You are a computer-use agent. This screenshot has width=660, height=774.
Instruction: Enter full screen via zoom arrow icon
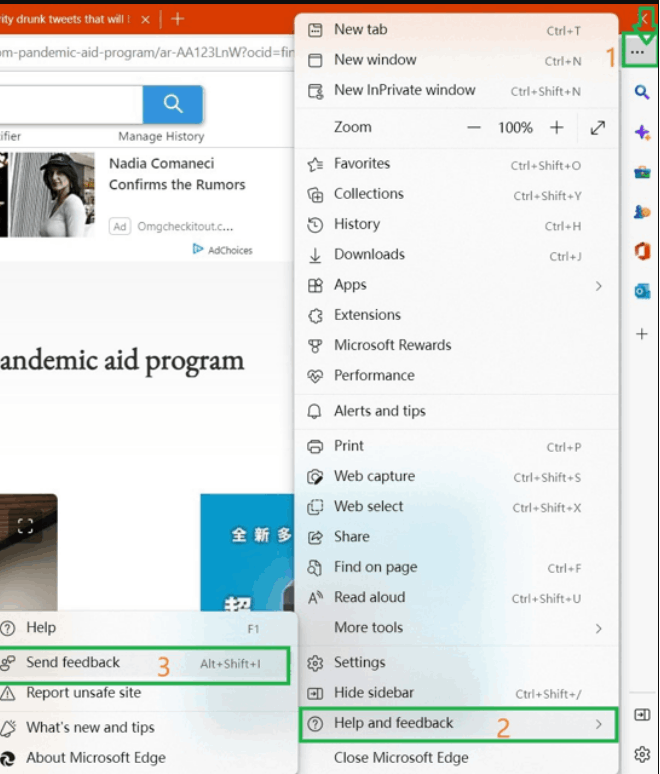pos(597,128)
